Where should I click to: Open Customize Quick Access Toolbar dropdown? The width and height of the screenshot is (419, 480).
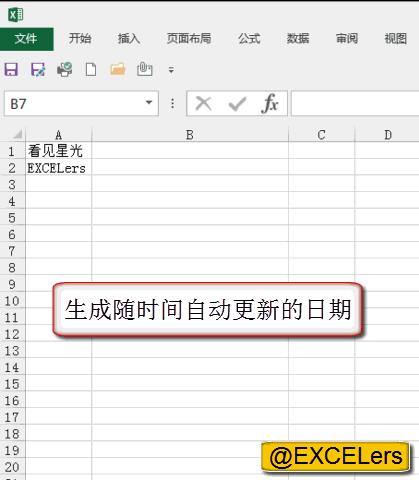171,70
